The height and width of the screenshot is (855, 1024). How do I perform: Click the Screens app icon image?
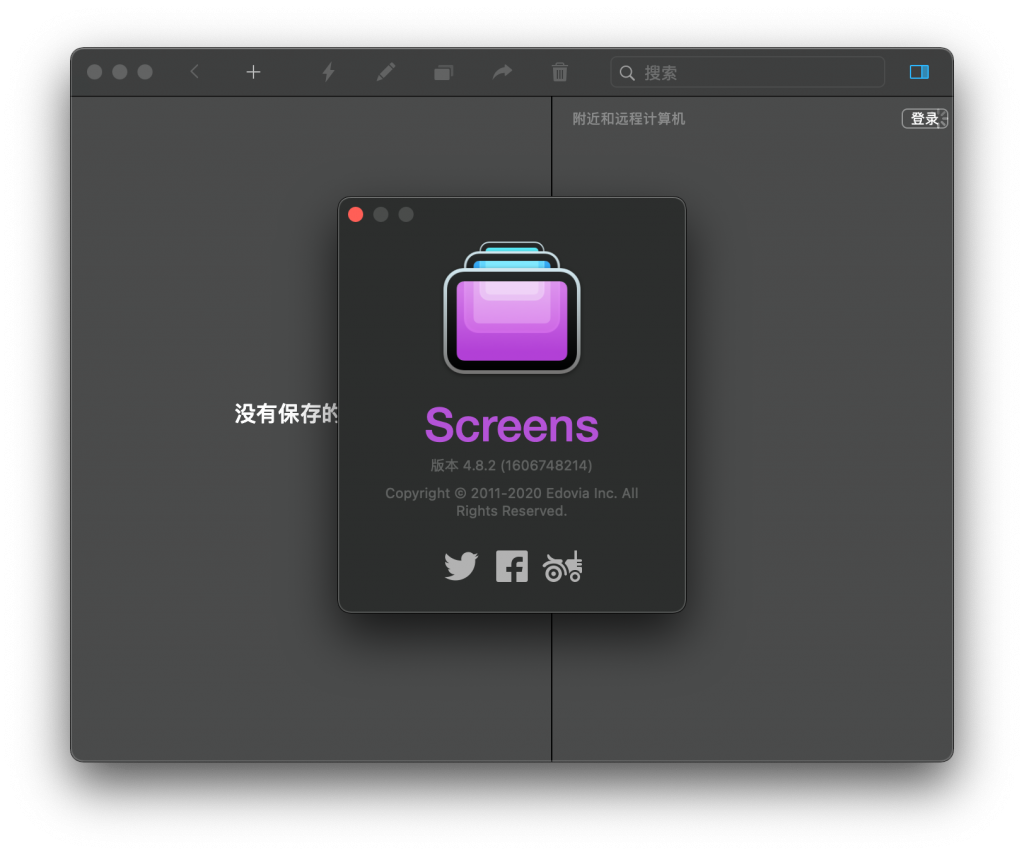tap(512, 307)
